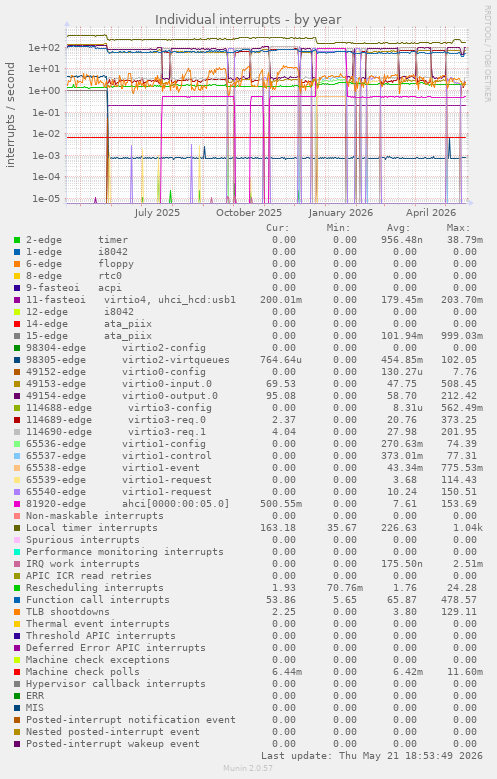
Task: Click the Last update timestamp text
Action: 372,756
